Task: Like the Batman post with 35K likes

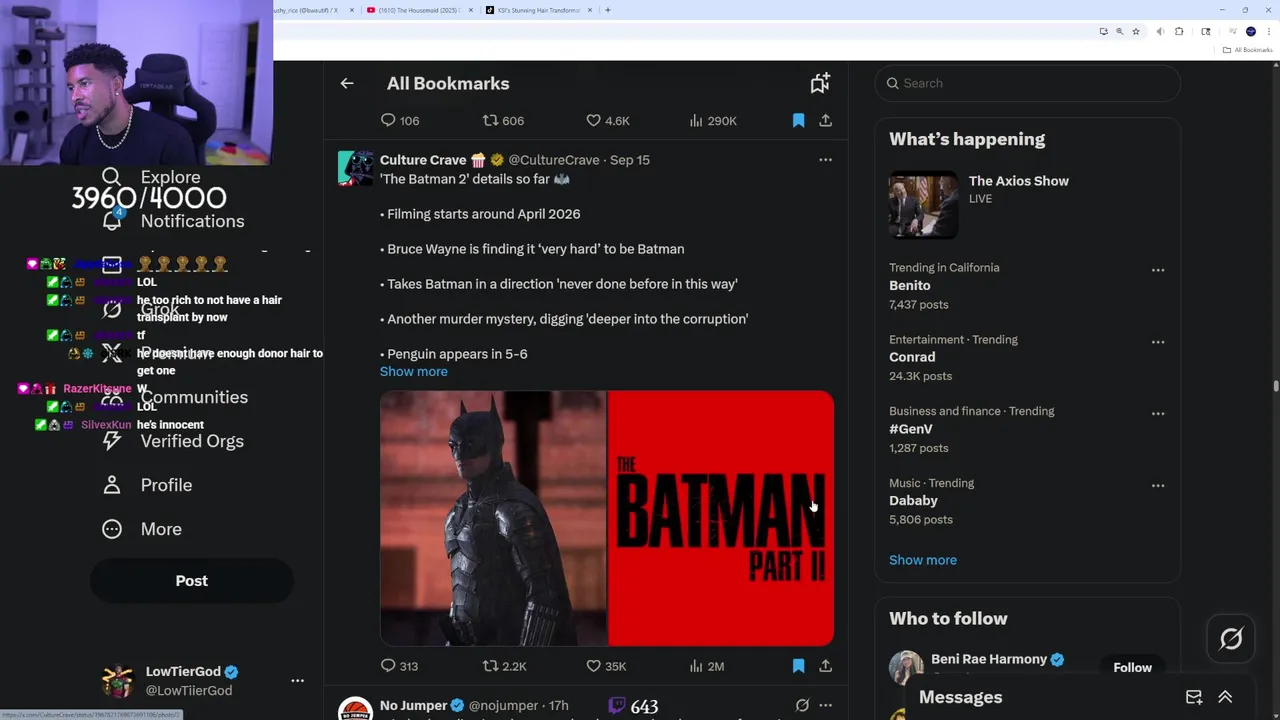Action: click(x=606, y=666)
